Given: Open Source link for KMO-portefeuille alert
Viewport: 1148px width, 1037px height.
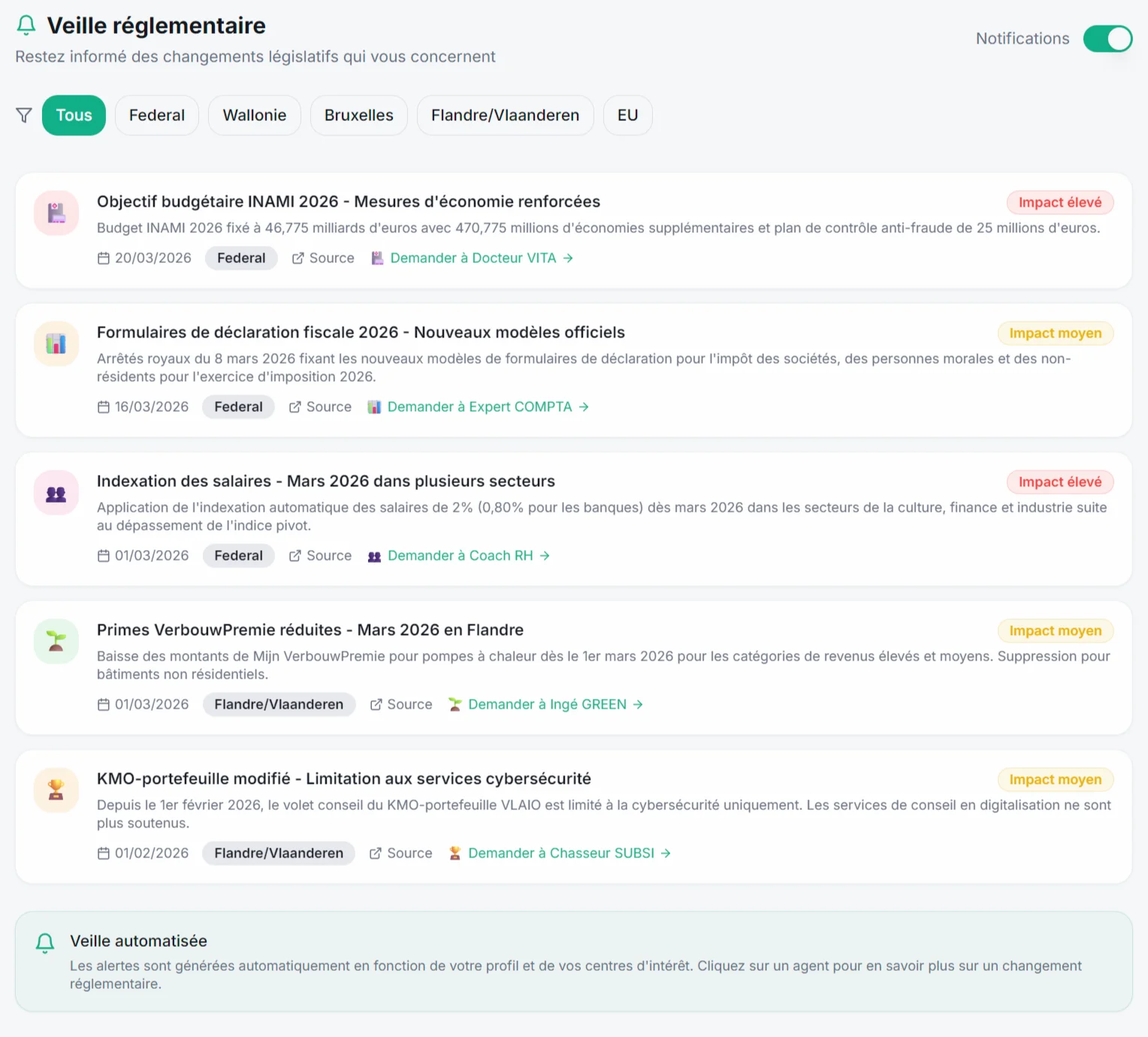Looking at the screenshot, I should (x=400, y=853).
